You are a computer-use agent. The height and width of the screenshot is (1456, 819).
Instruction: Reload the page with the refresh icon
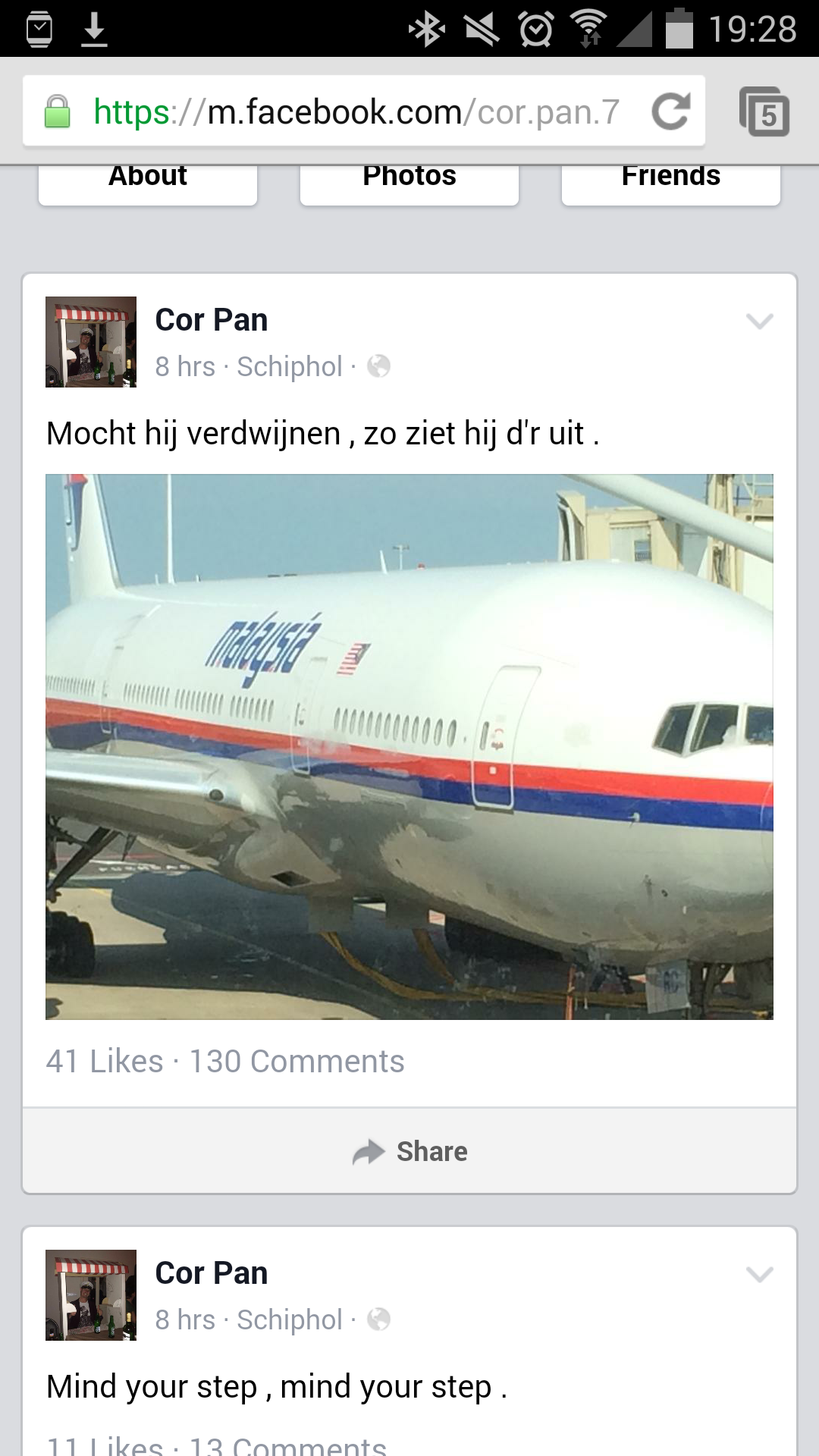671,111
